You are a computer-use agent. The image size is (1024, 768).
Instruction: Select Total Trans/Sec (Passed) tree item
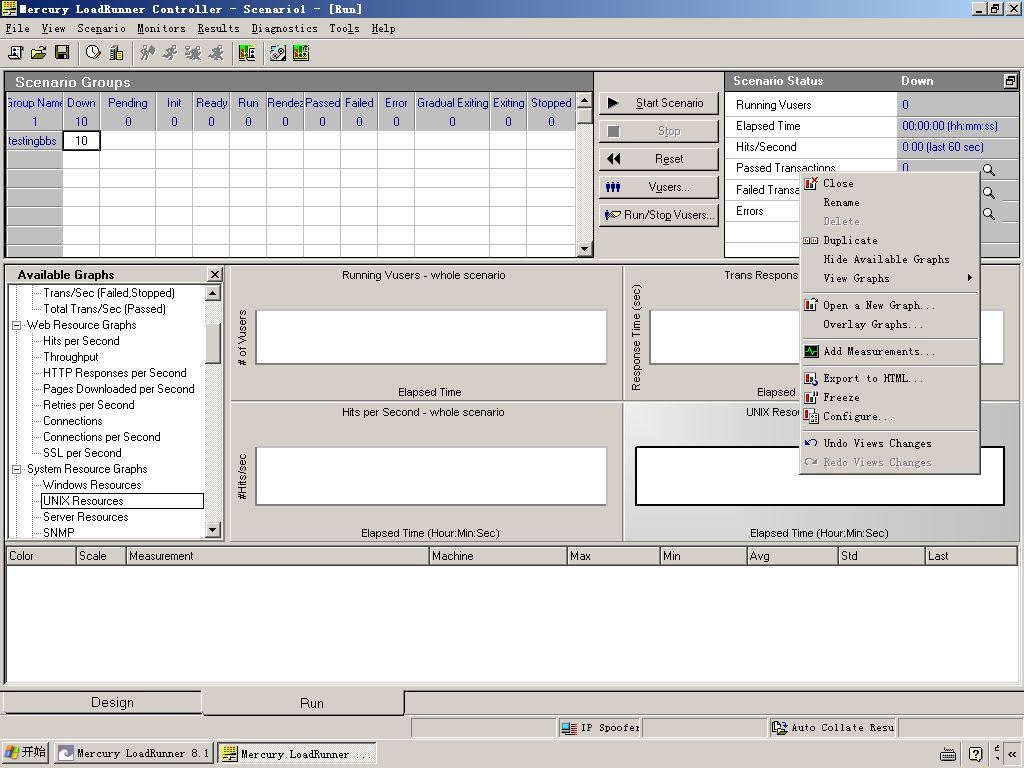(x=104, y=309)
